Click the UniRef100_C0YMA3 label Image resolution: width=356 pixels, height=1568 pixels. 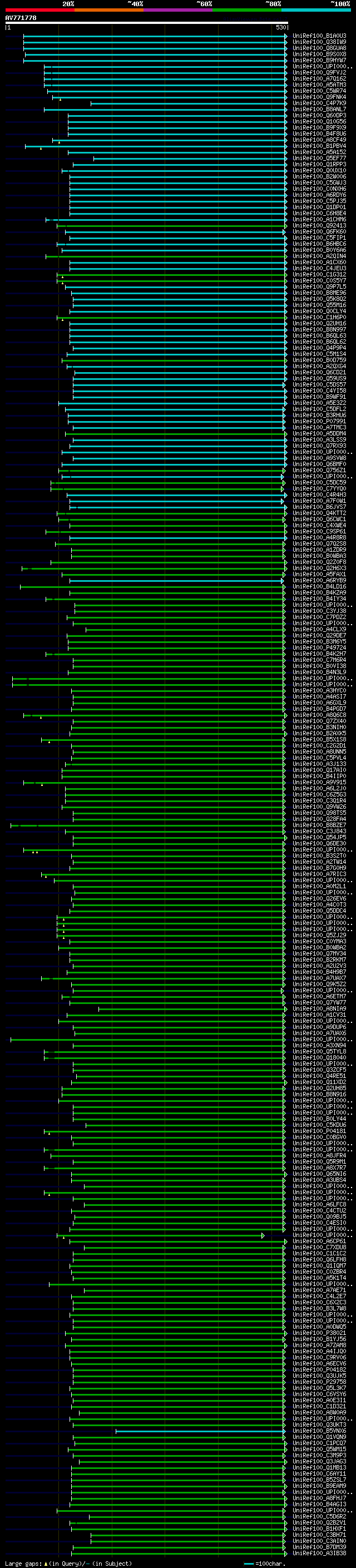319,942
